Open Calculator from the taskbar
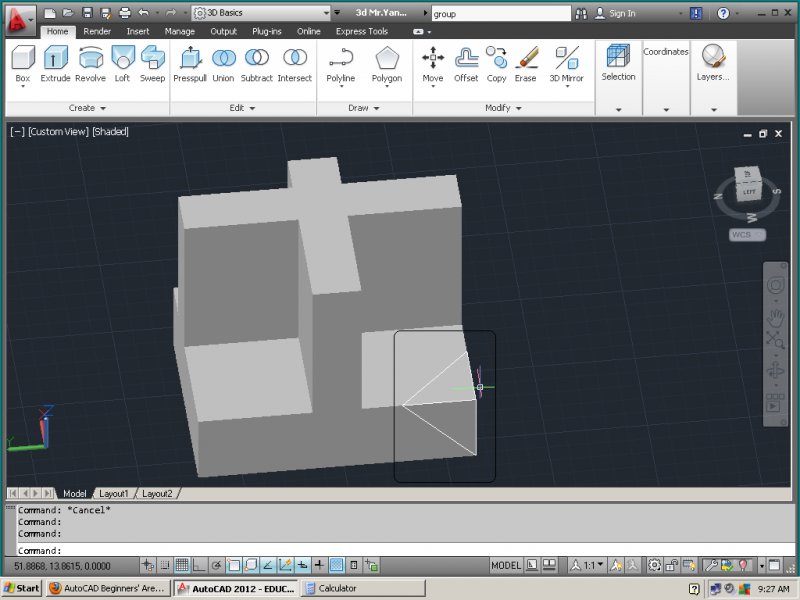This screenshot has height=600, width=800. [337, 588]
